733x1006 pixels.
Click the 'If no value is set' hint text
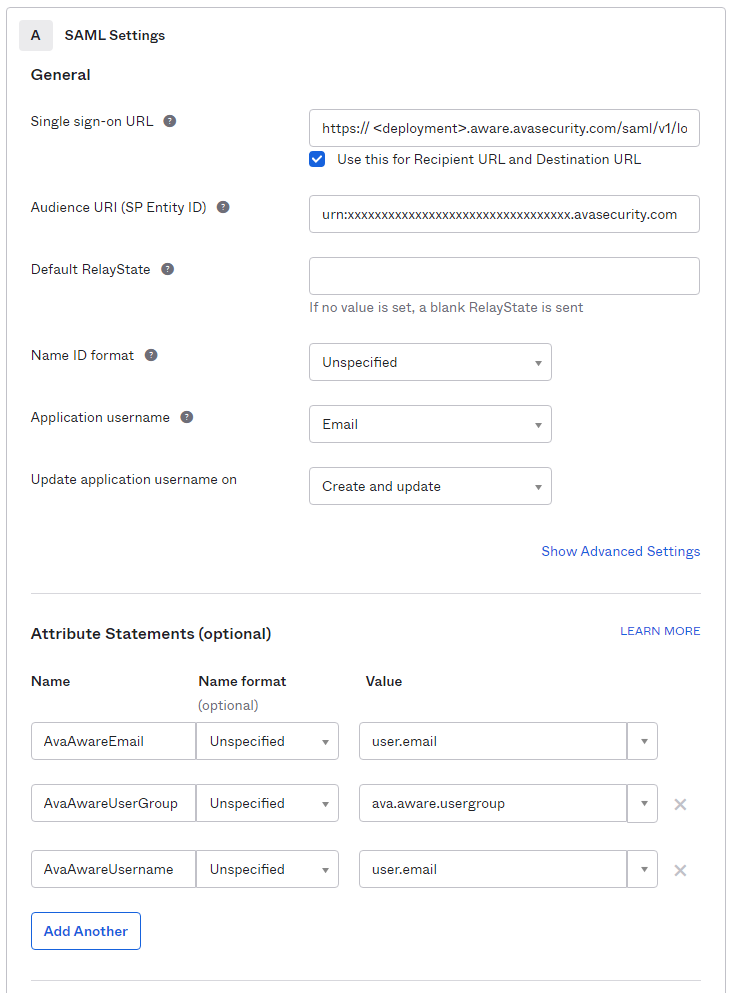[x=446, y=307]
